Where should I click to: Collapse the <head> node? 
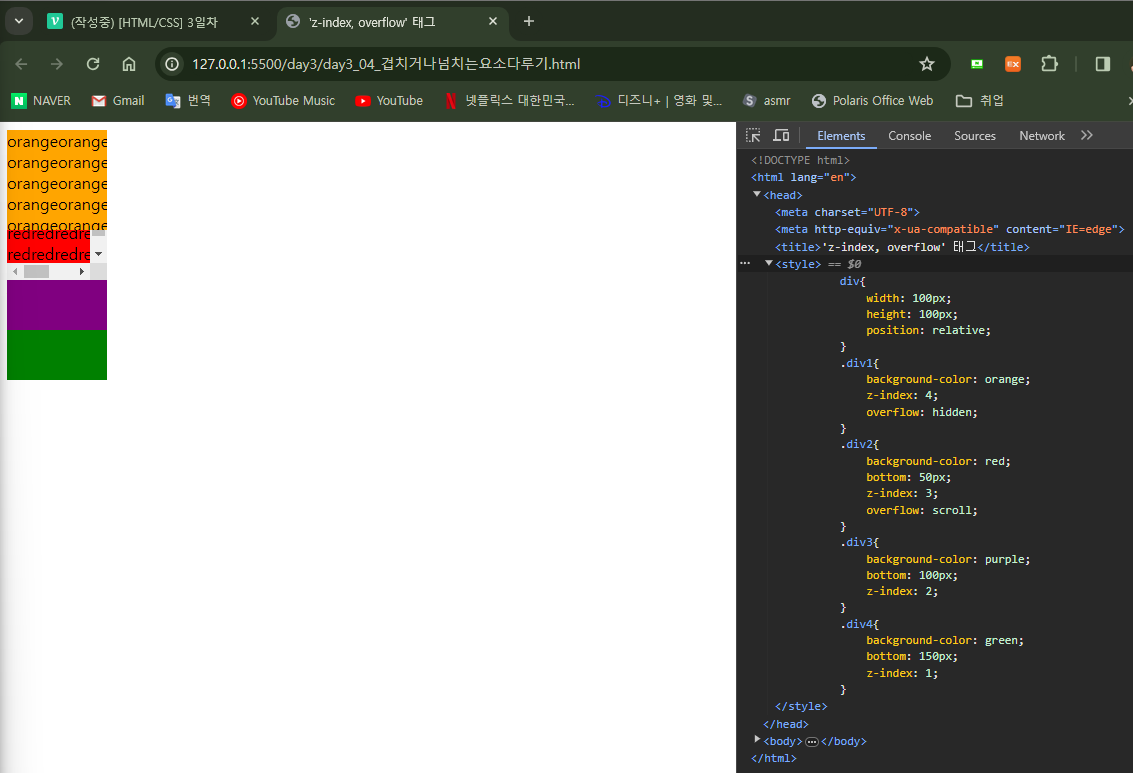tap(757, 194)
